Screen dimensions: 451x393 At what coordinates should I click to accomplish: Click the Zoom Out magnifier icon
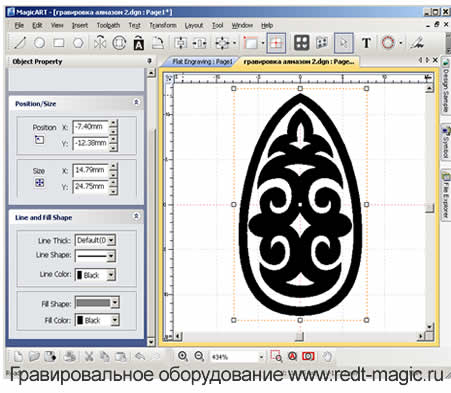tap(199, 356)
